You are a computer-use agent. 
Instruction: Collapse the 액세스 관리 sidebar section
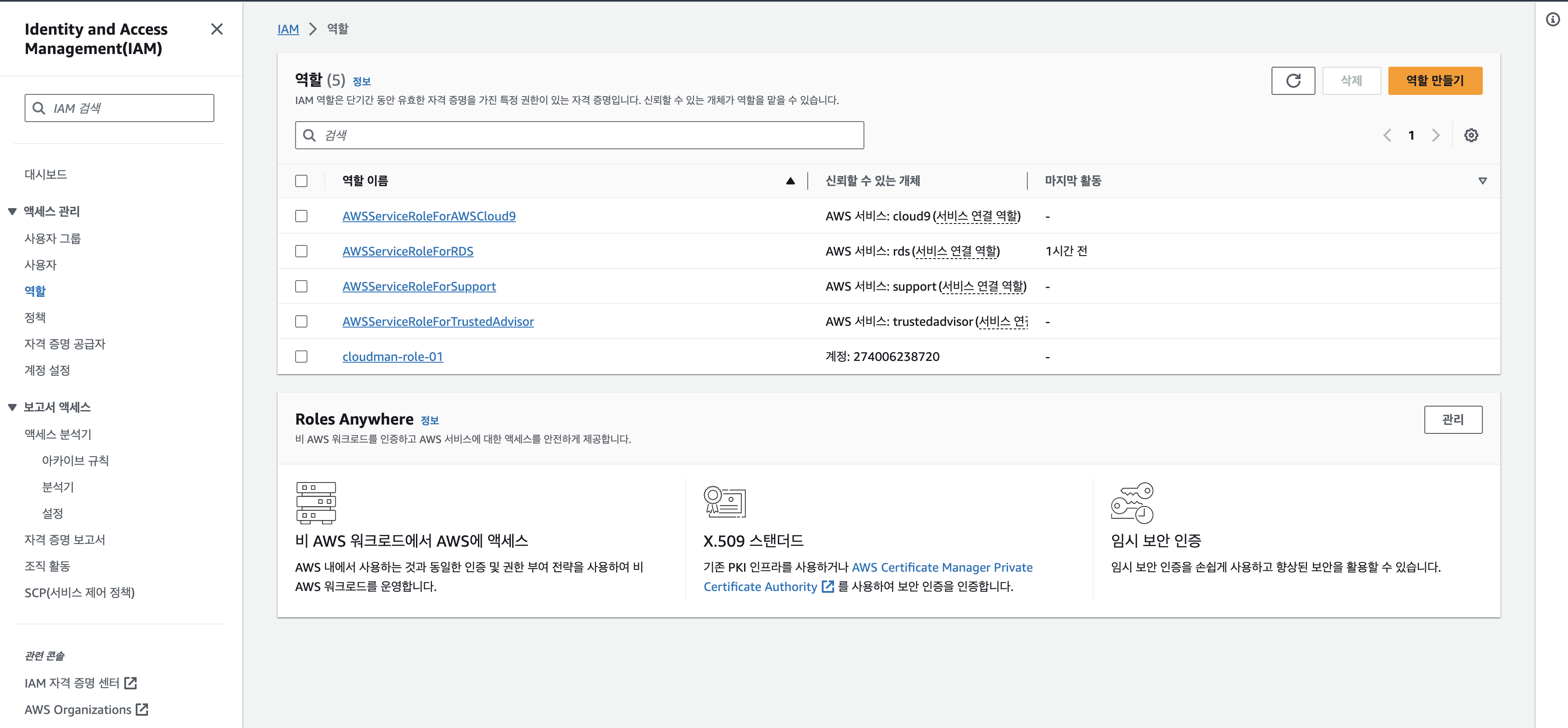[12, 211]
